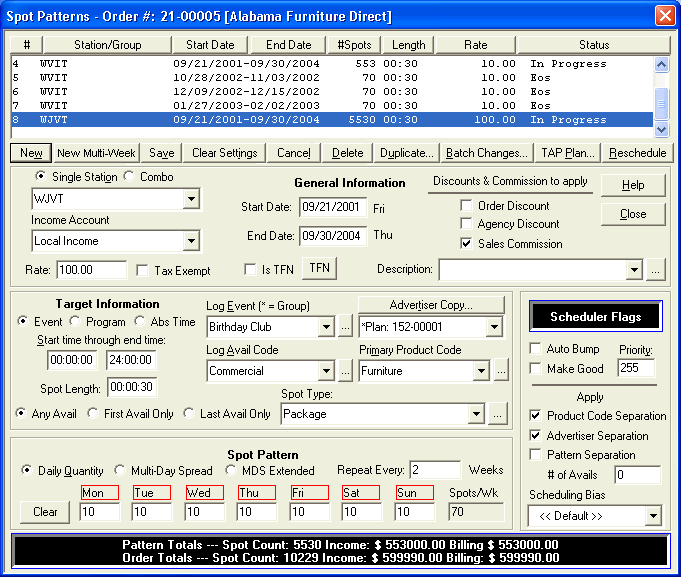Expand the Commercial avail code dropdown

326,371
